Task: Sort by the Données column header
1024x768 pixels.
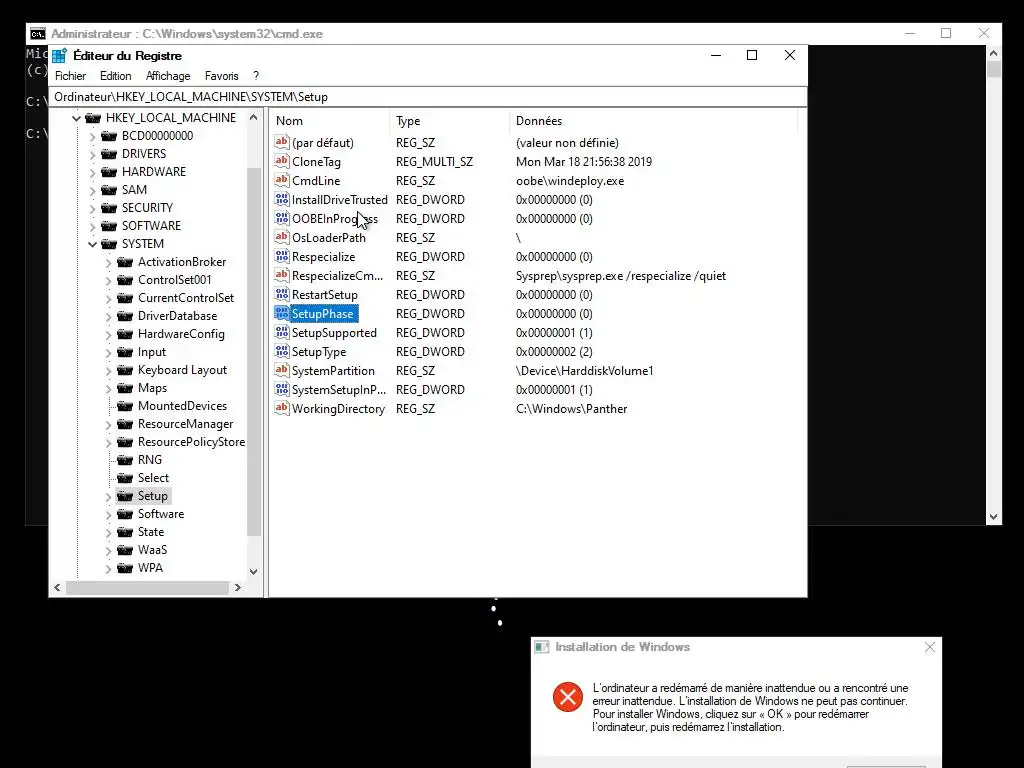Action: click(x=654, y=121)
